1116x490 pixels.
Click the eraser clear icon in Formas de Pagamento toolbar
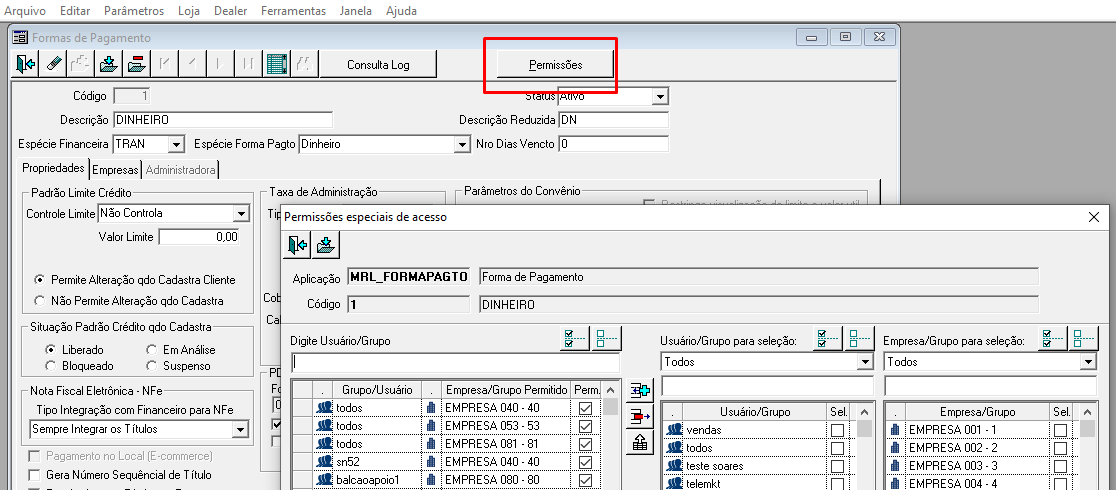pos(53,64)
